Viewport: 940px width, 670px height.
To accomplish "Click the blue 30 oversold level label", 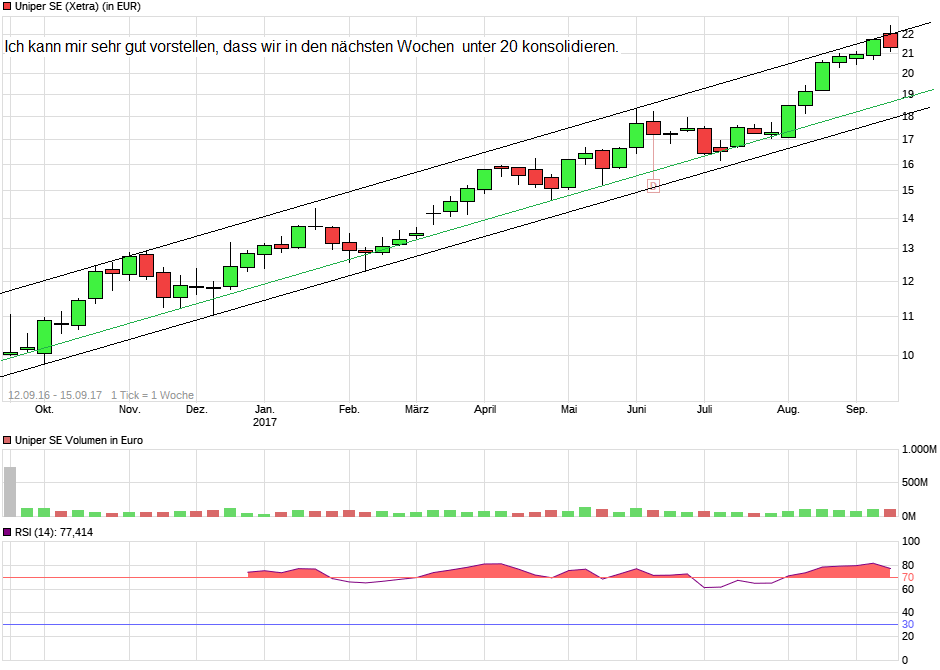I will pos(908,624).
